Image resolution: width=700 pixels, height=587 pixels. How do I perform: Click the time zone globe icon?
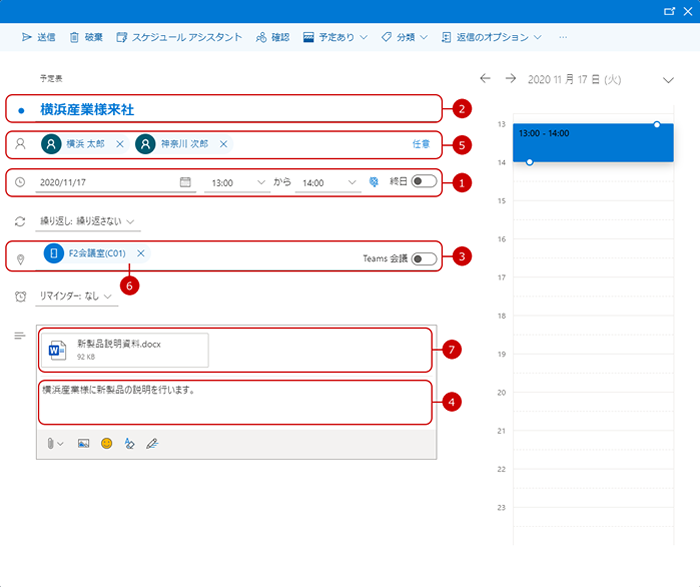pyautogui.click(x=374, y=182)
